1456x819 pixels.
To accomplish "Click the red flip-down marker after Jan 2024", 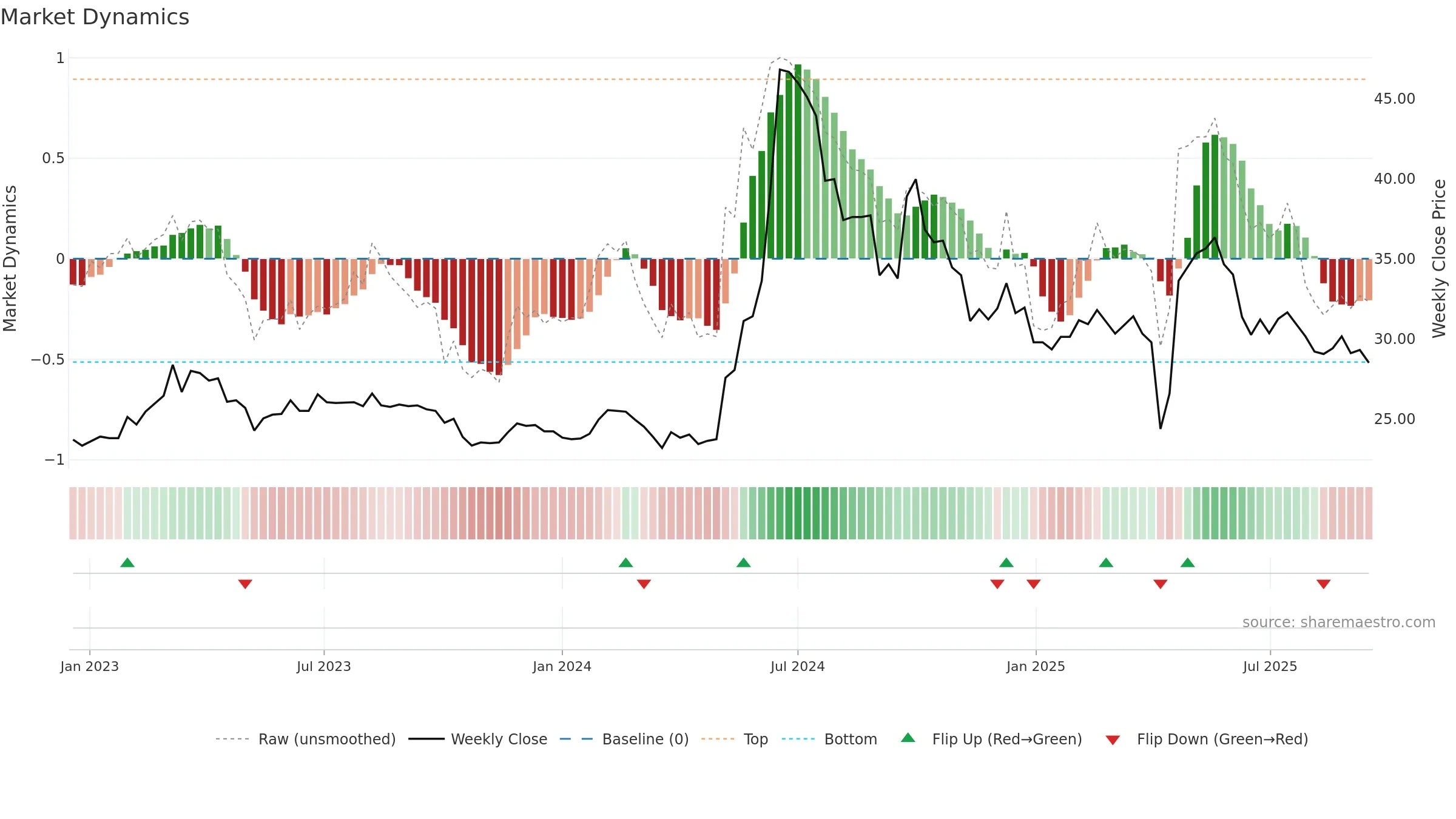I will 644,584.
